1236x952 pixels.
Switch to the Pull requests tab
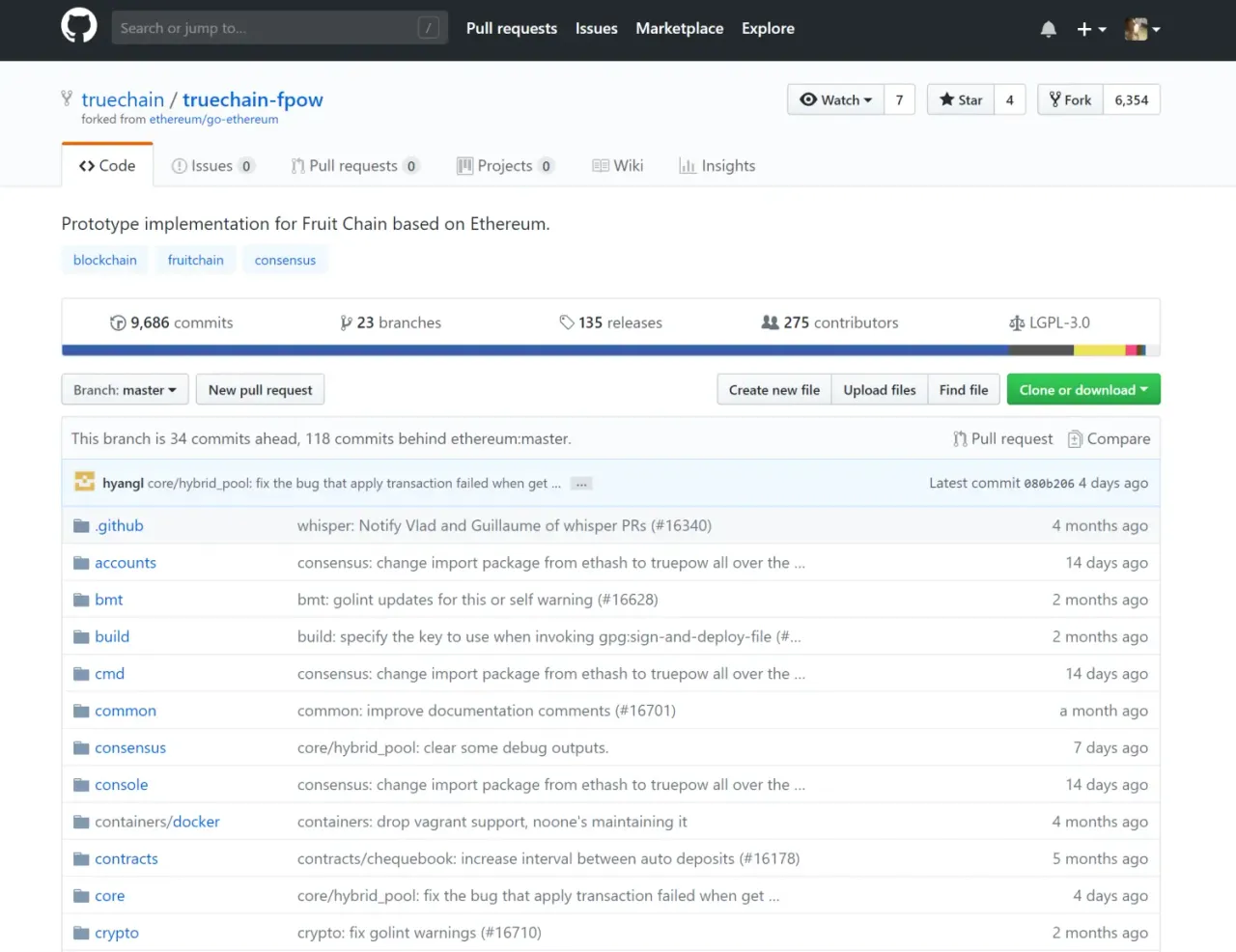point(354,166)
